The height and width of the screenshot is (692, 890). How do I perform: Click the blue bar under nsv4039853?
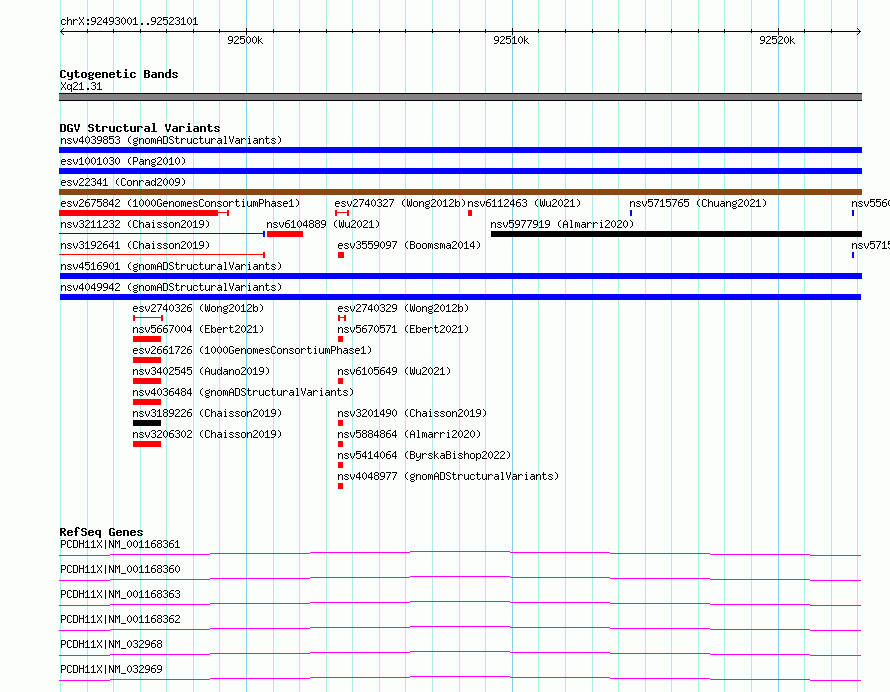[460, 150]
